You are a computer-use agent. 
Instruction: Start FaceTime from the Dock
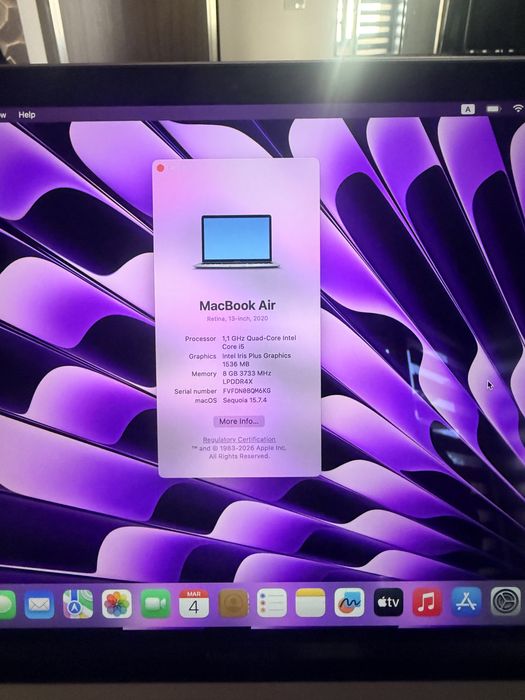pos(155,604)
